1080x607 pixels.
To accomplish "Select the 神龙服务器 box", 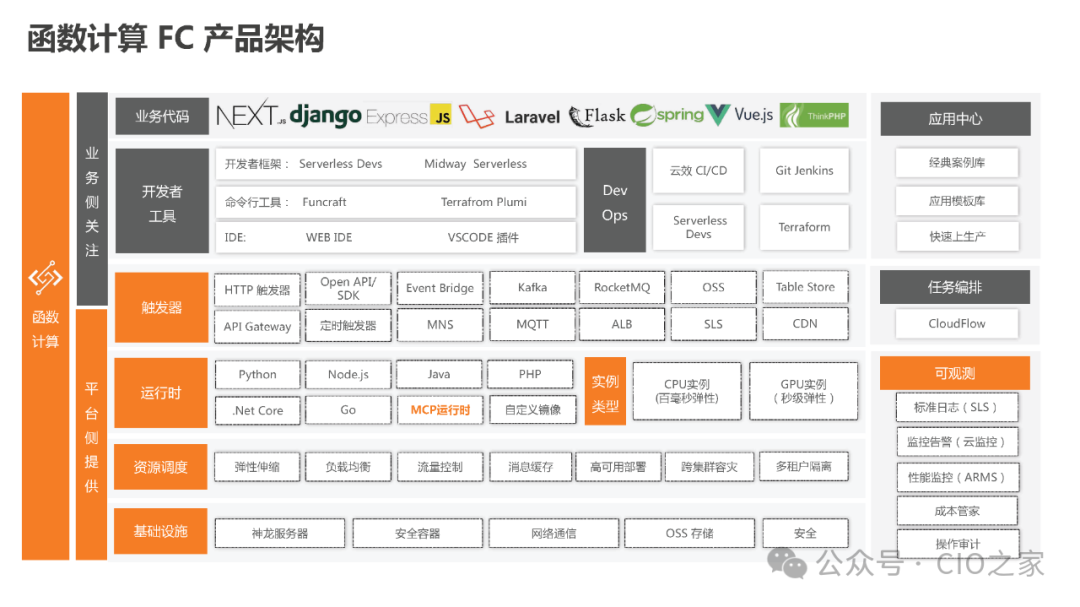I will pos(280,533).
